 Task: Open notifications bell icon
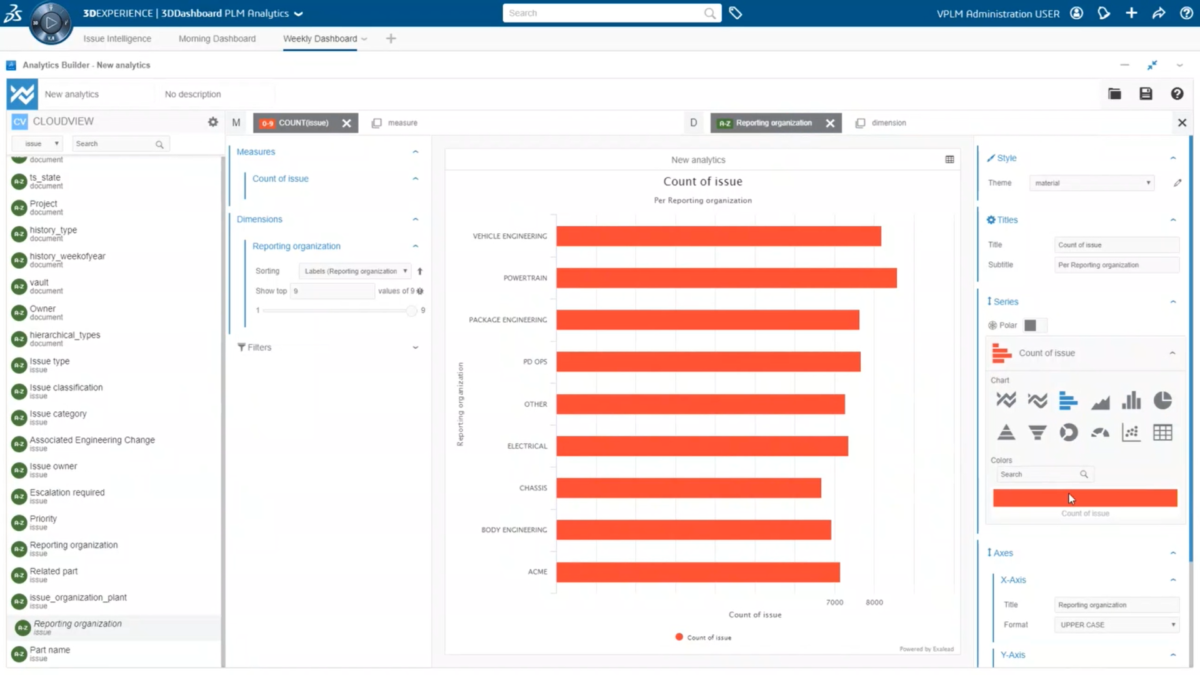tap(1104, 13)
